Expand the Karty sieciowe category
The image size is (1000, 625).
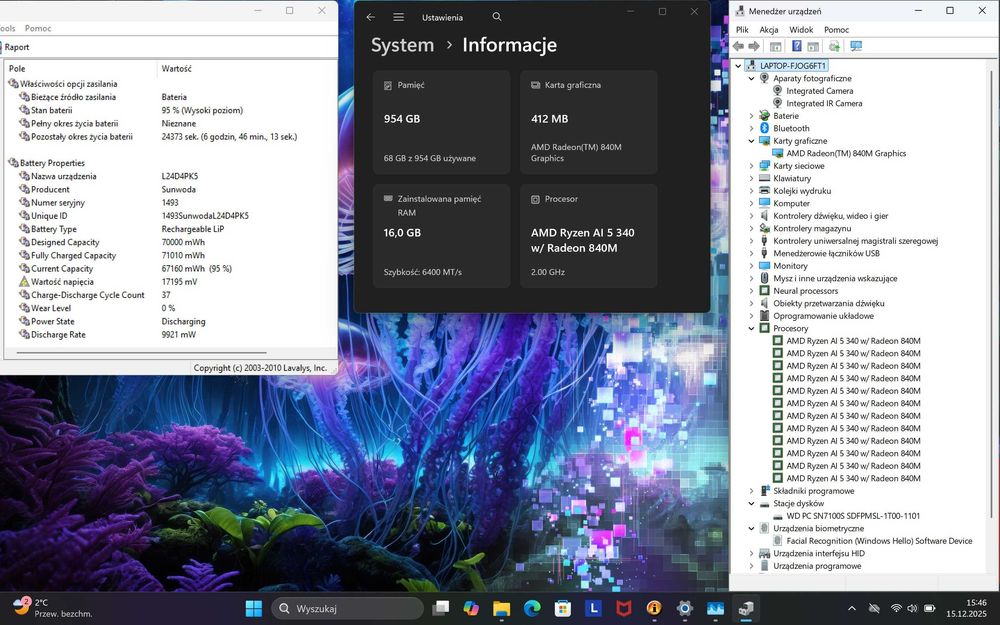tap(751, 166)
